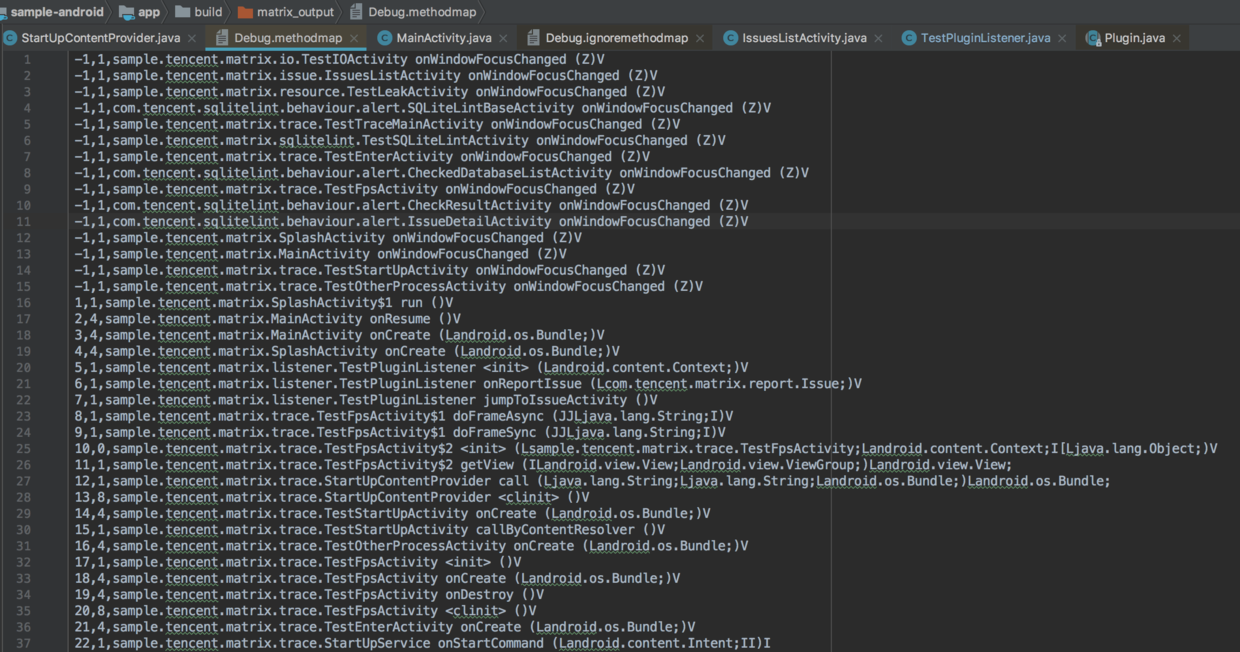Close the Debug.ignoremethodmap tab
This screenshot has height=652, width=1240.
point(700,38)
